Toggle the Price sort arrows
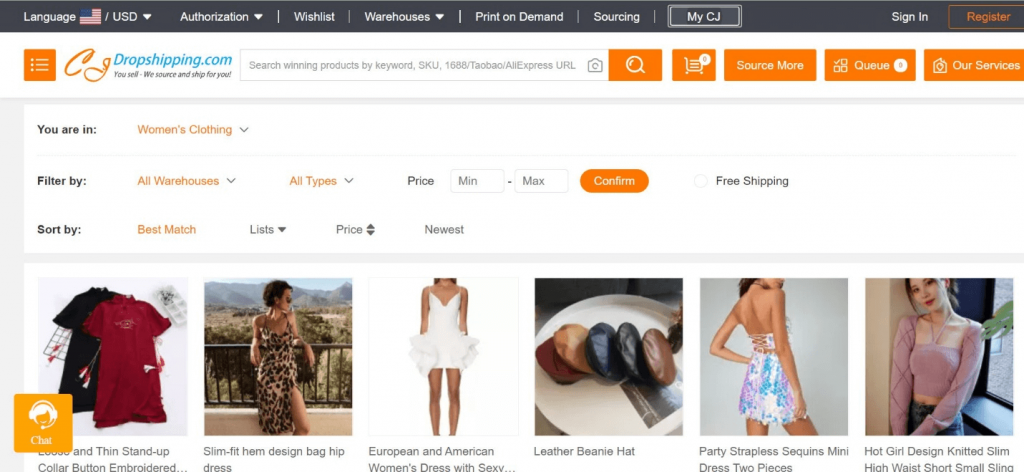This screenshot has height=472, width=1024. [x=370, y=230]
